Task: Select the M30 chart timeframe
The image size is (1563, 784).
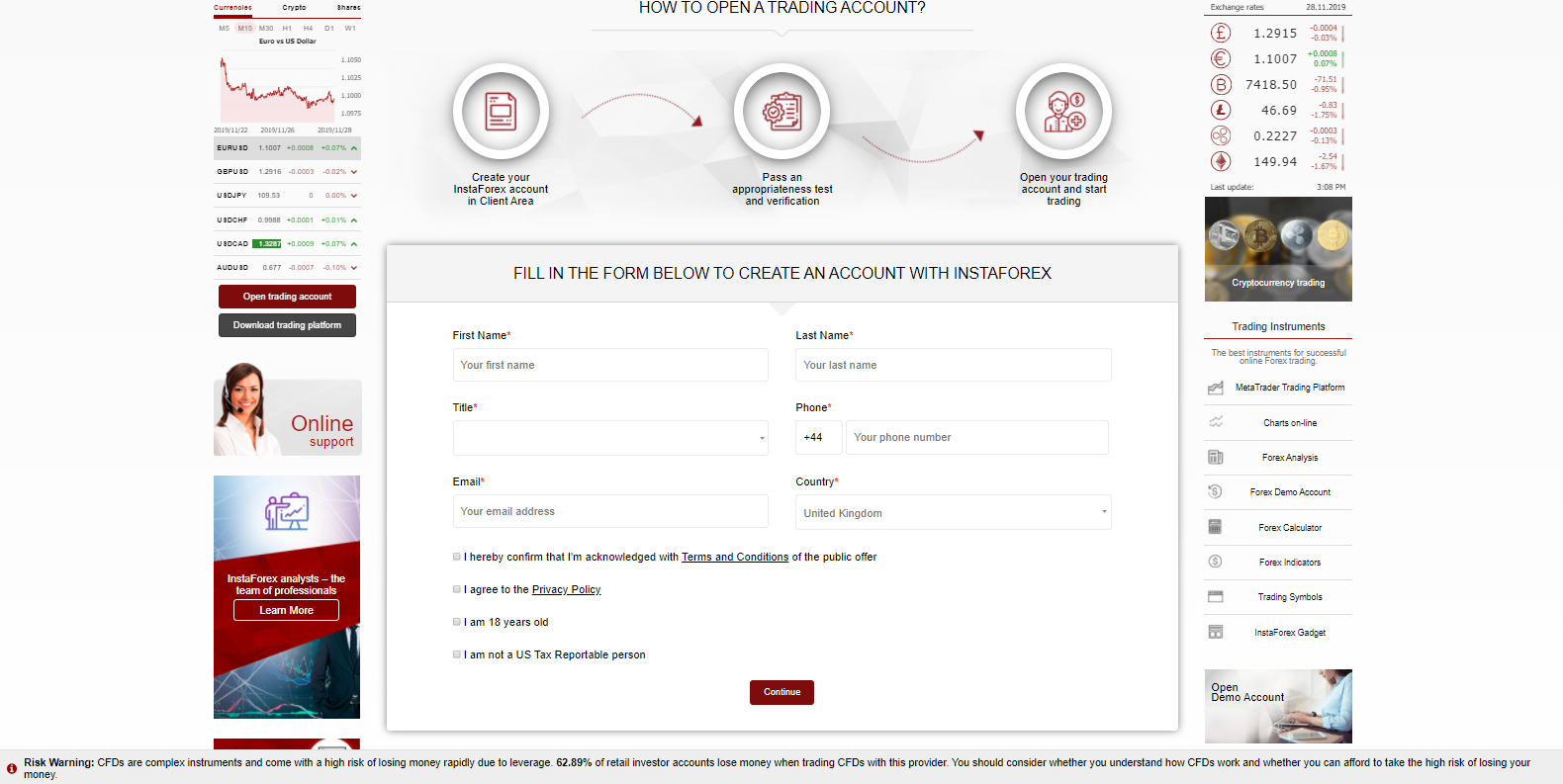Action: (x=266, y=28)
